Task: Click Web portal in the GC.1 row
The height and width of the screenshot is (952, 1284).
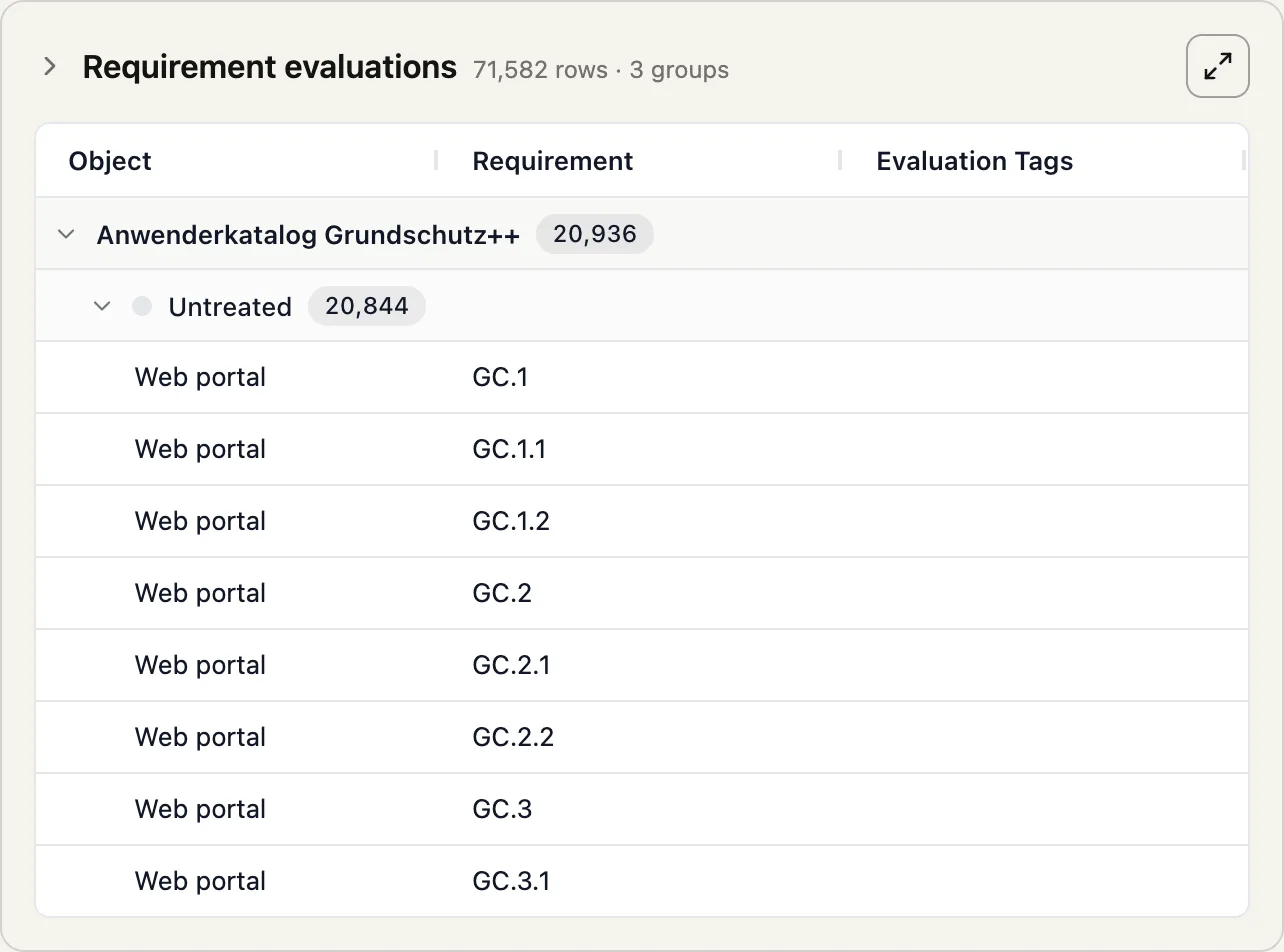Action: point(200,377)
